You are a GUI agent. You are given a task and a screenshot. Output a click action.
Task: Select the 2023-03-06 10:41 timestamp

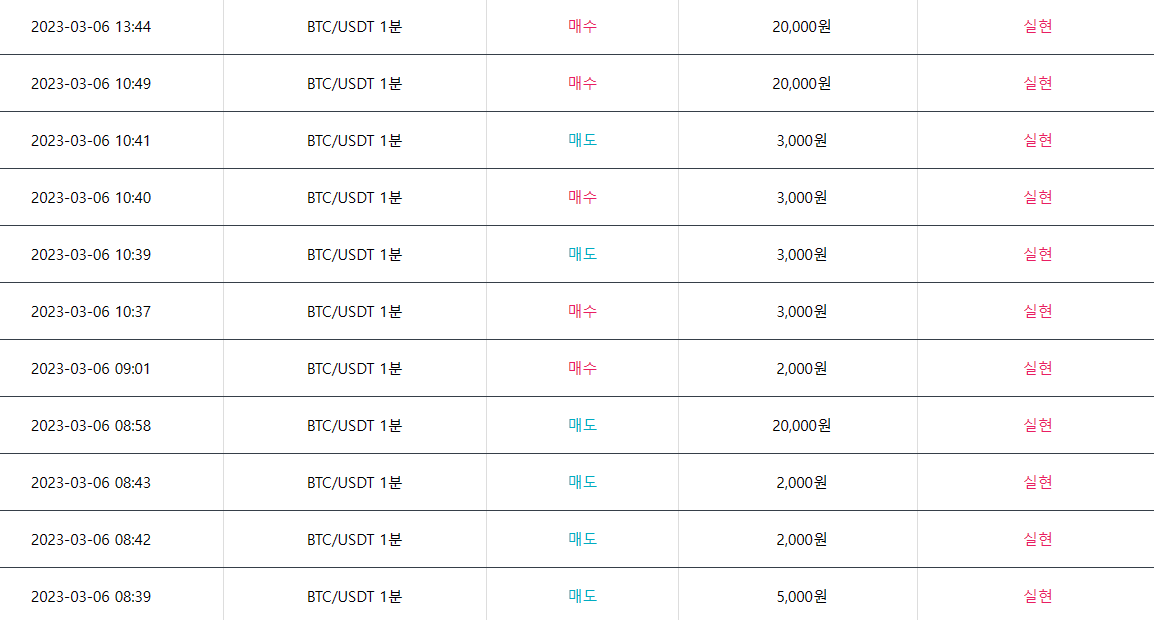tap(91, 141)
